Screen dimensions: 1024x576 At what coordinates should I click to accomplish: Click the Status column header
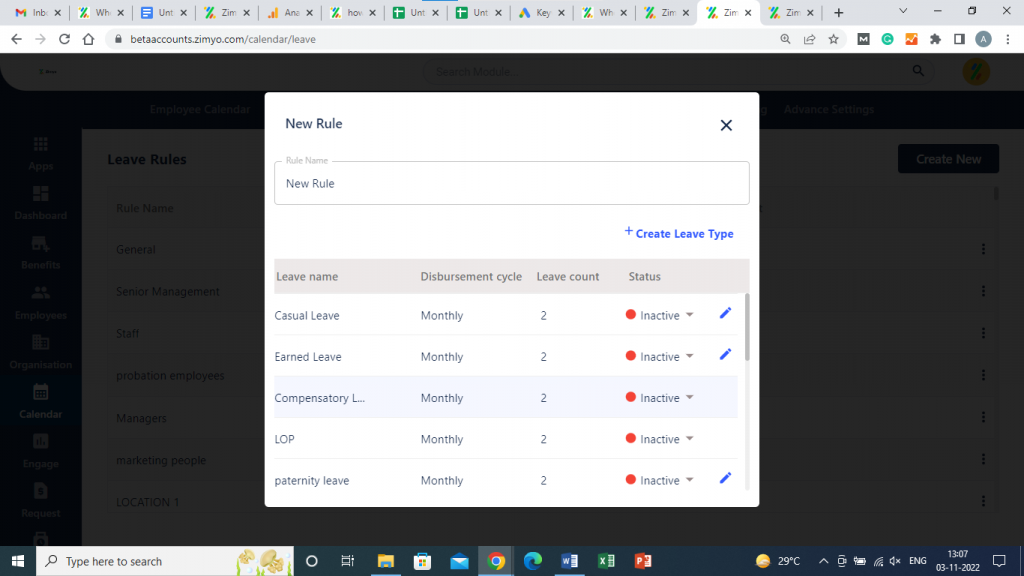click(645, 276)
